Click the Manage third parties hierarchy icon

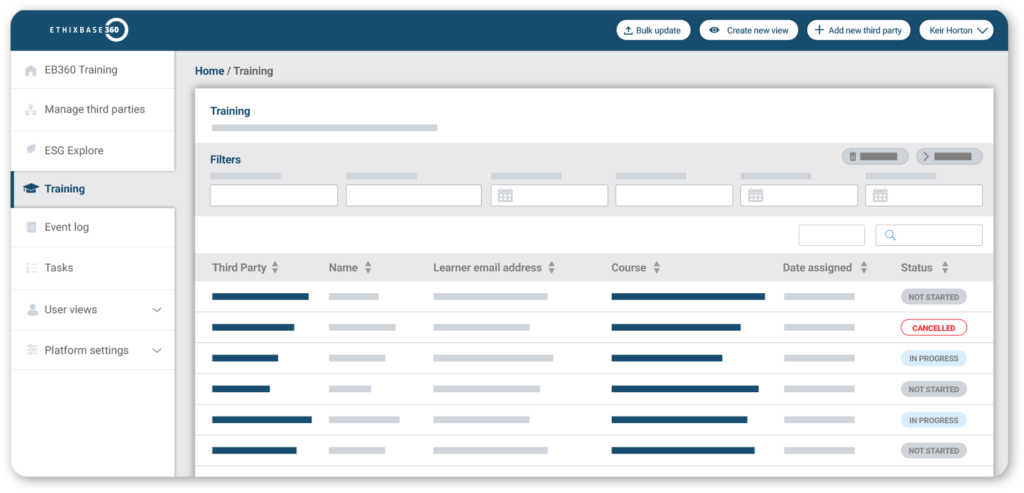tap(31, 110)
